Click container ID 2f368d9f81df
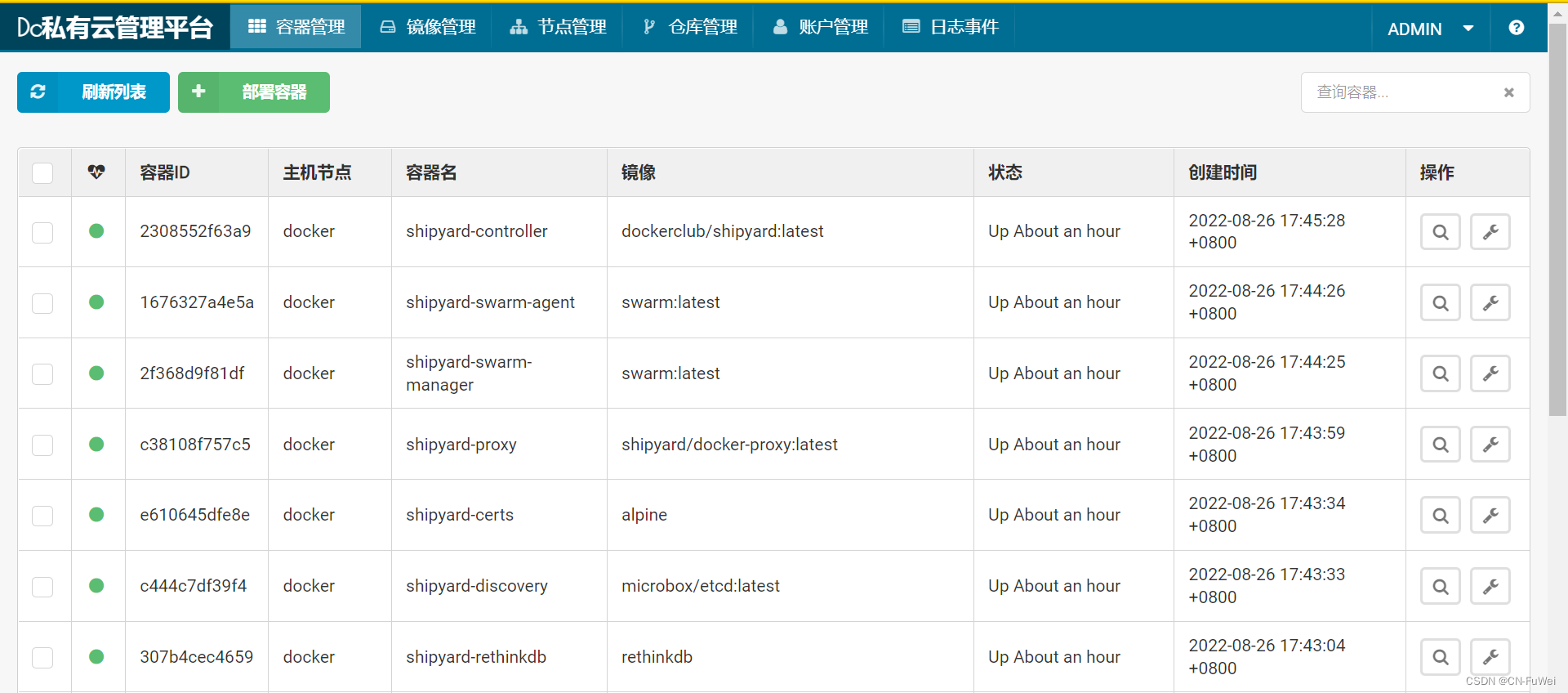 pos(192,373)
